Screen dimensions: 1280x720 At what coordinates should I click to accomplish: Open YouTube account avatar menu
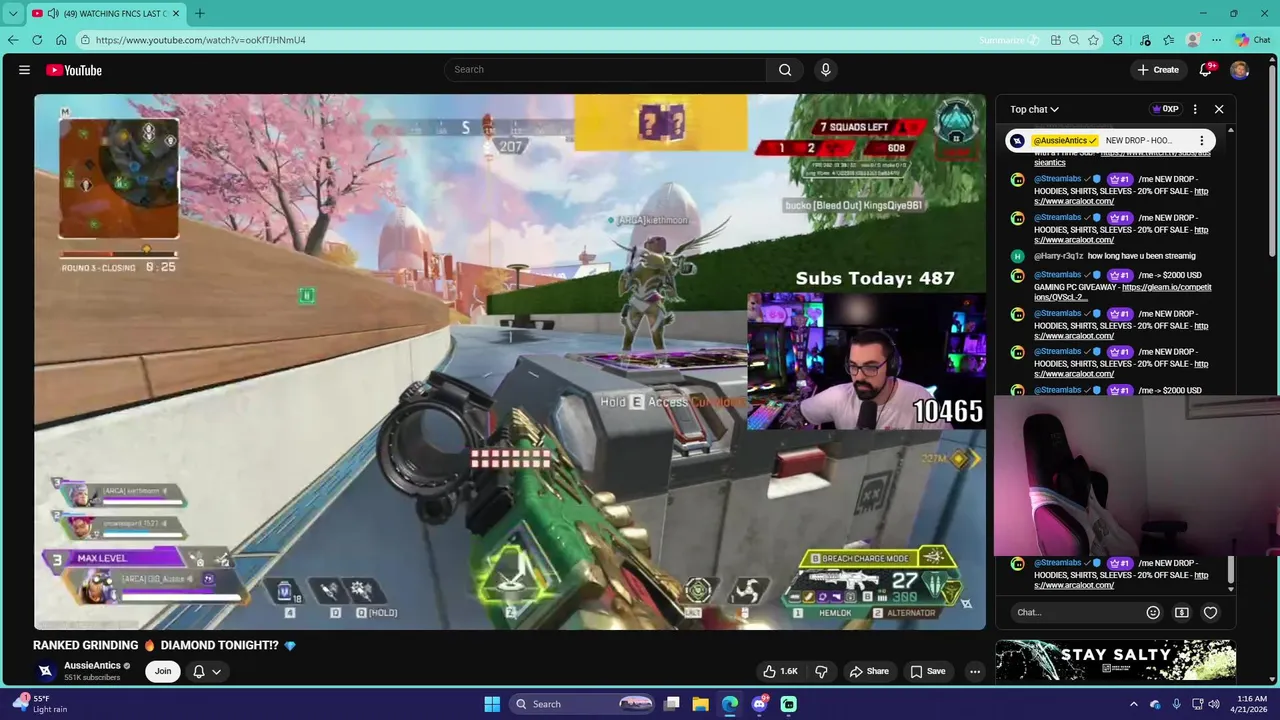click(1239, 70)
